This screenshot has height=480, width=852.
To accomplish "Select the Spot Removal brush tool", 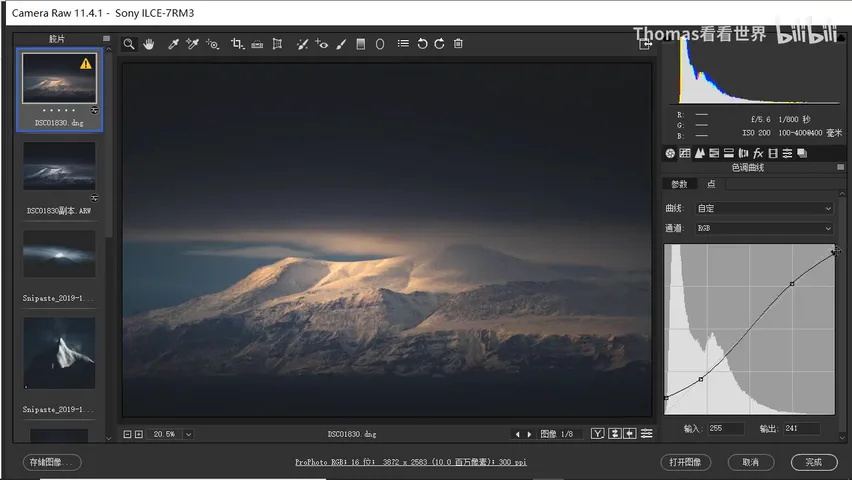I will tap(303, 44).
